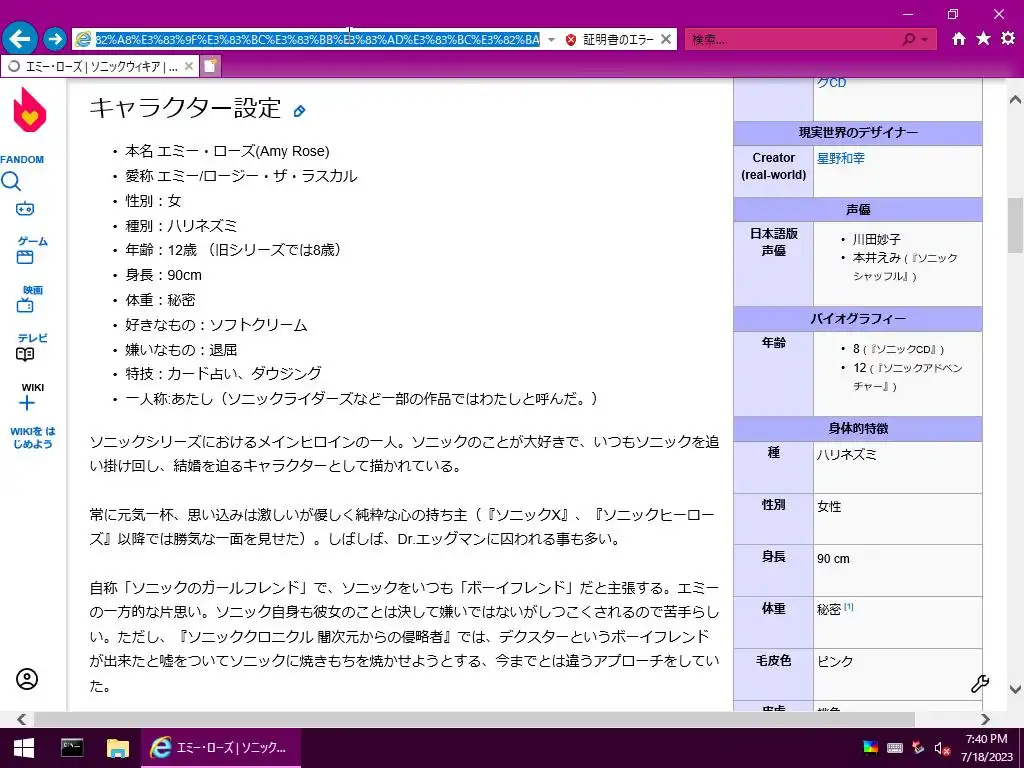Image resolution: width=1024 pixels, height=768 pixels.
Task: Click the touch keyboard tray icon
Action: [895, 748]
